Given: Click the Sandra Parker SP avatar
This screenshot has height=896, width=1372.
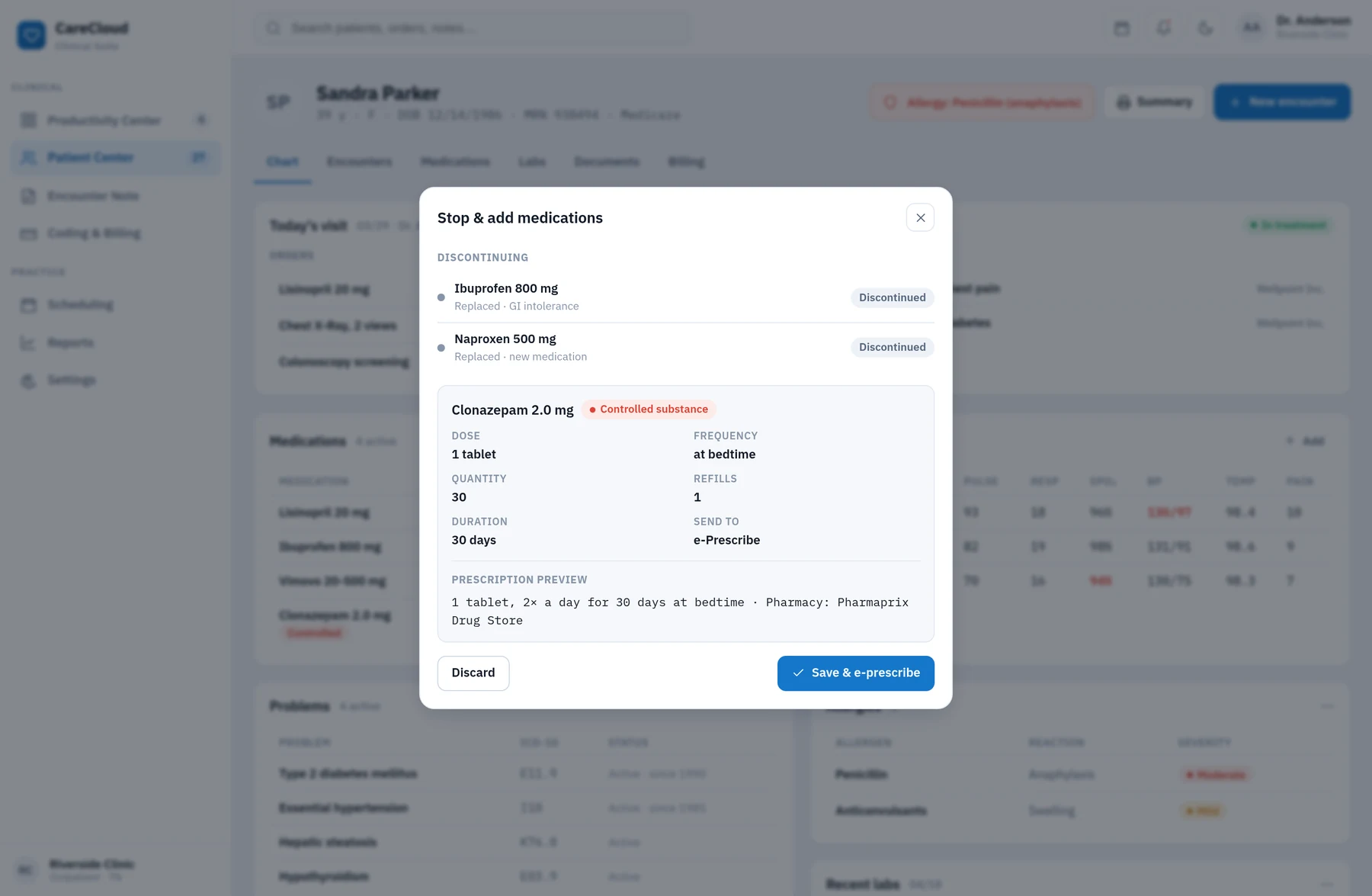Looking at the screenshot, I should [x=278, y=102].
